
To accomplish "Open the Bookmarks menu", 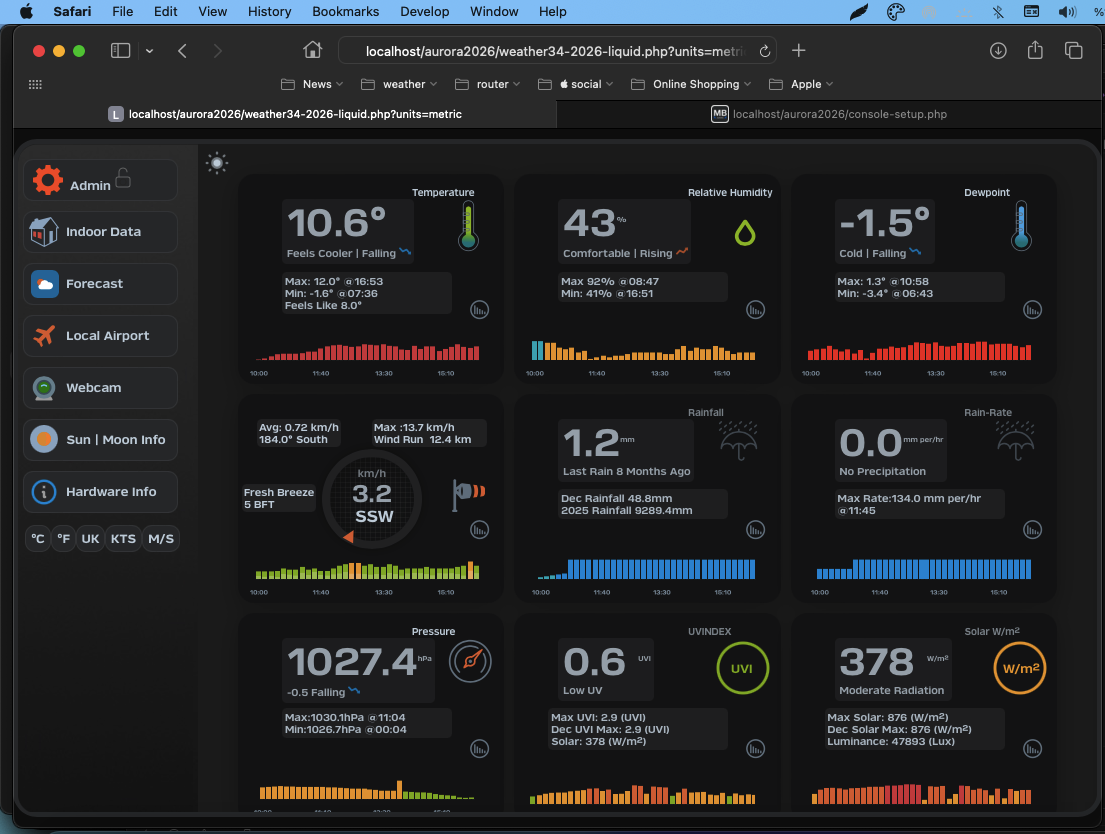I will coord(345,11).
